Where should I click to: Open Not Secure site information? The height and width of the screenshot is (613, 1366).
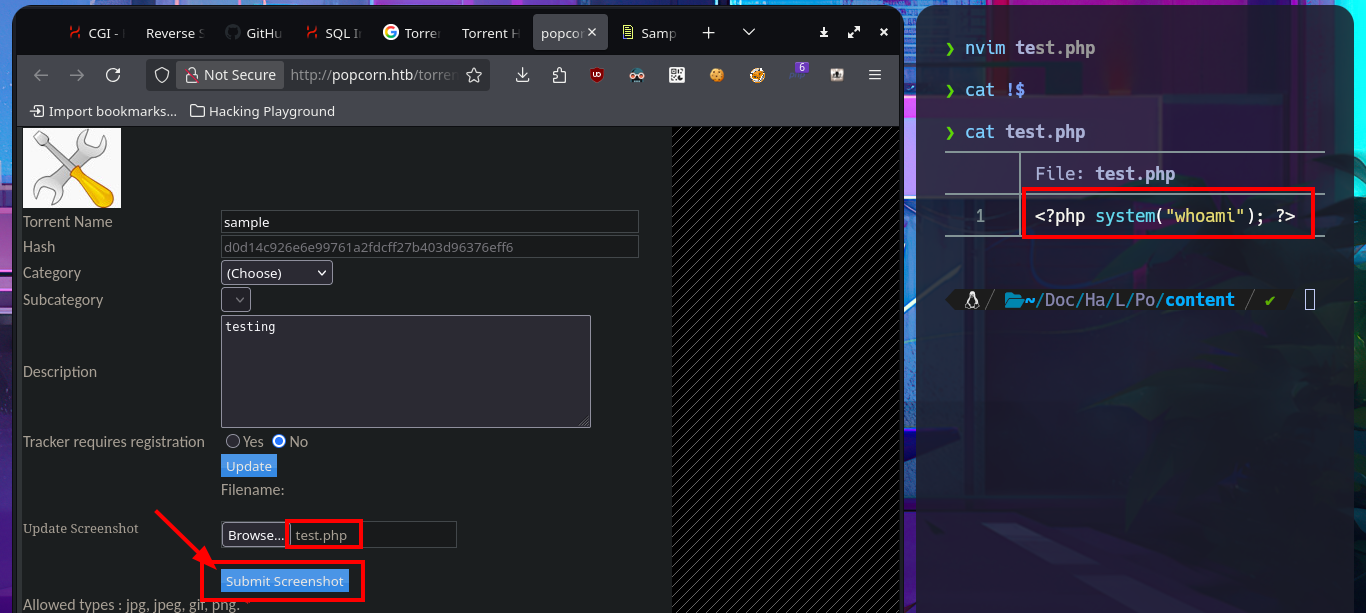click(230, 75)
